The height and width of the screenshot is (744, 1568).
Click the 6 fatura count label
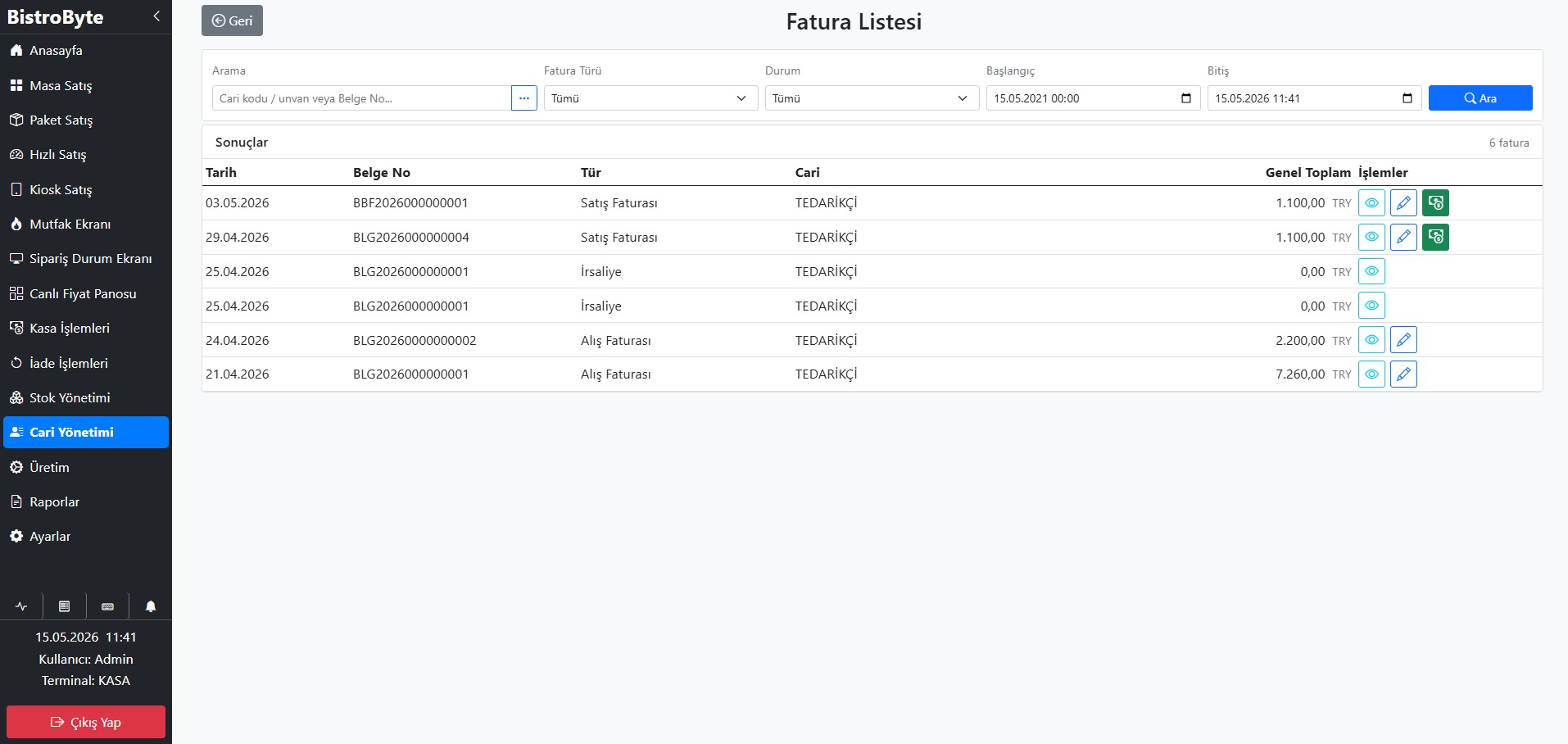[x=1509, y=143]
